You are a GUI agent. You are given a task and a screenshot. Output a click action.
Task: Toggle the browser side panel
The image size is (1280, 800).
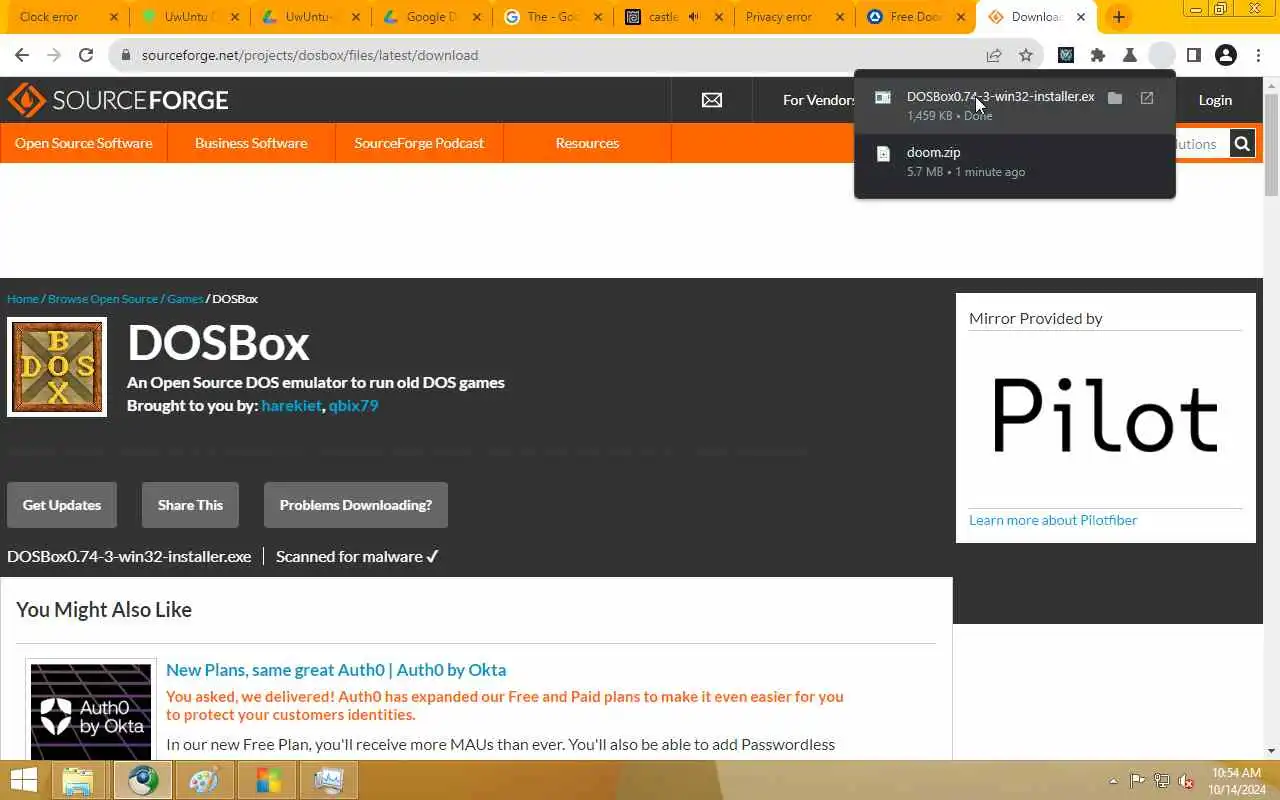[x=1194, y=55]
